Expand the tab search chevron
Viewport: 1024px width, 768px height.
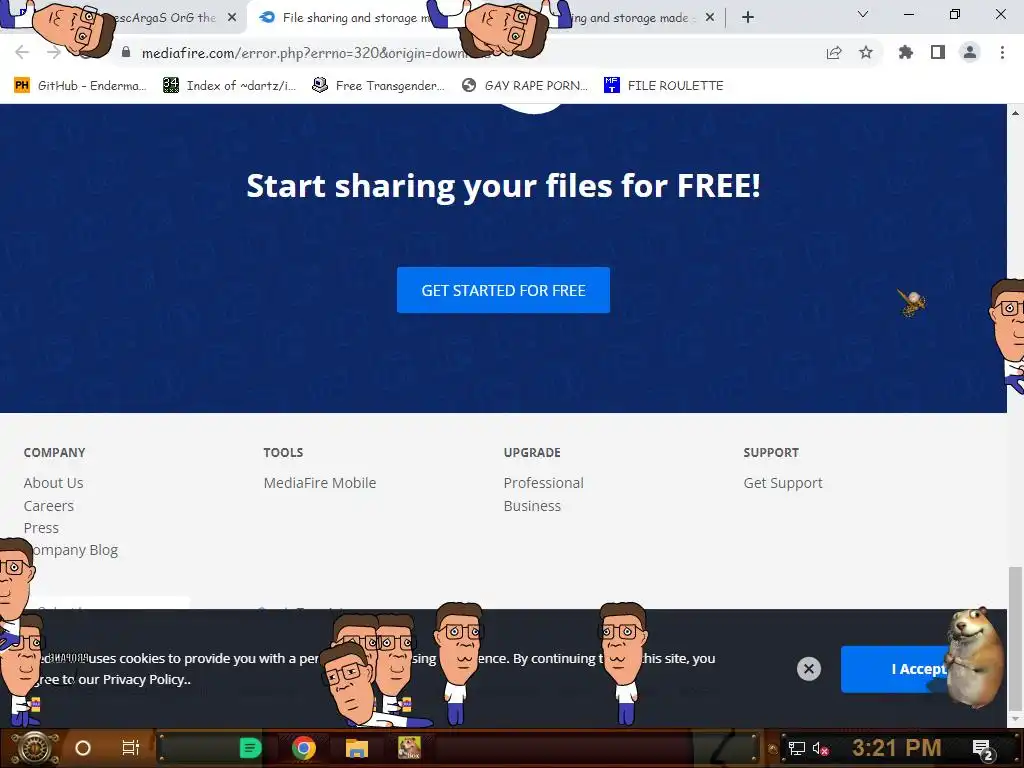pyautogui.click(x=863, y=14)
